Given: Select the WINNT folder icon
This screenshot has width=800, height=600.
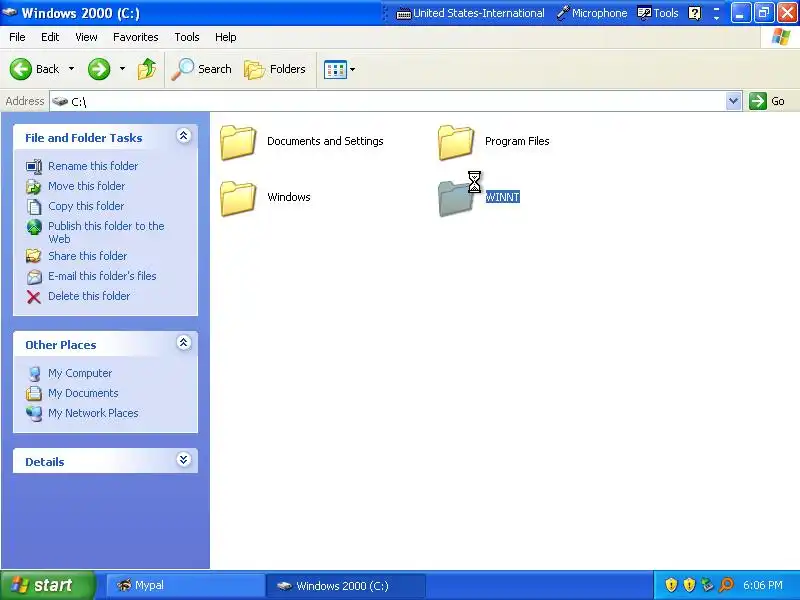Looking at the screenshot, I should (456, 199).
